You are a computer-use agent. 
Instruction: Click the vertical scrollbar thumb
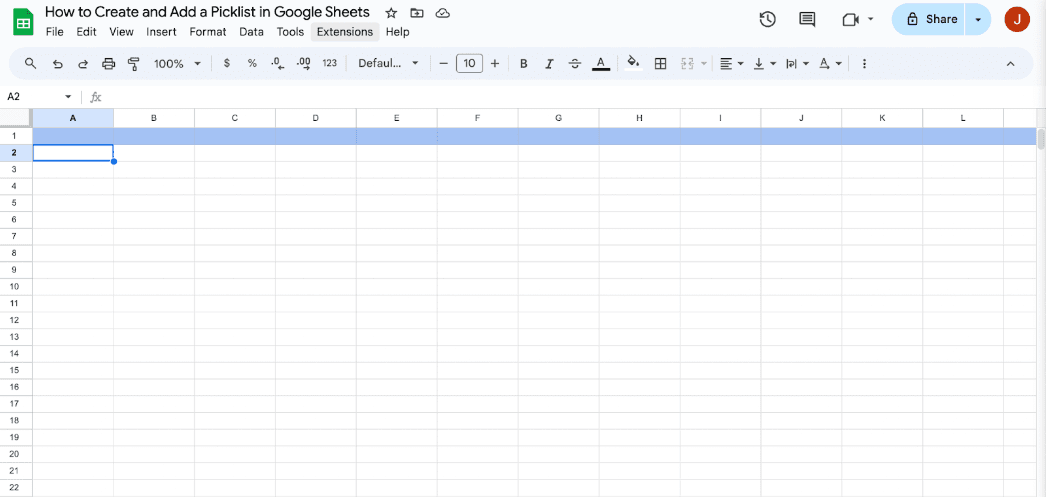tap(1041, 138)
